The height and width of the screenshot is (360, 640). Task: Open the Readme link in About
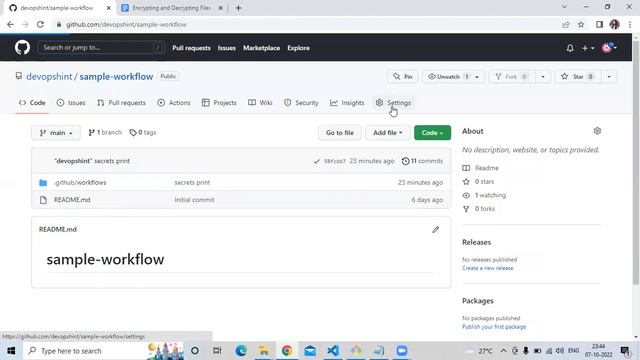pos(480,168)
